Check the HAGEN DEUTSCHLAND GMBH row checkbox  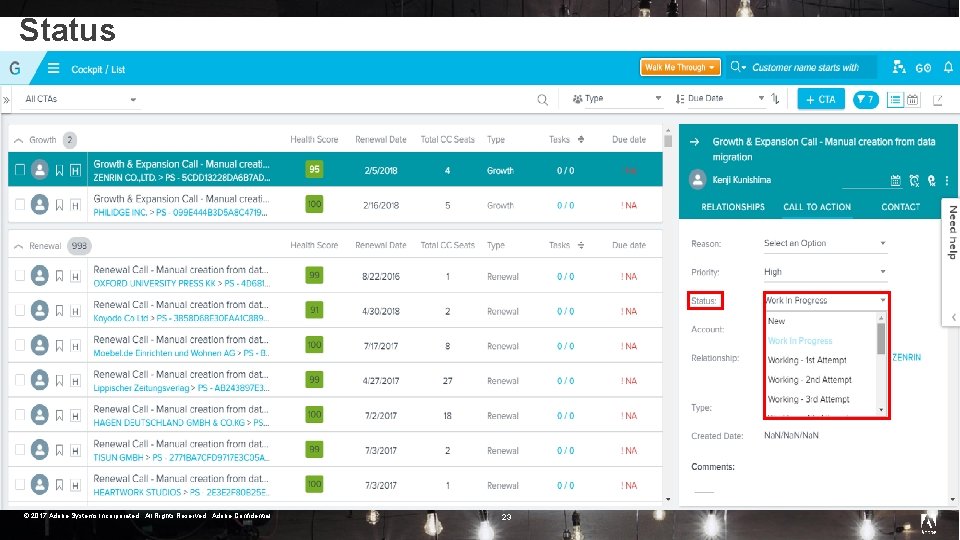pos(20,415)
